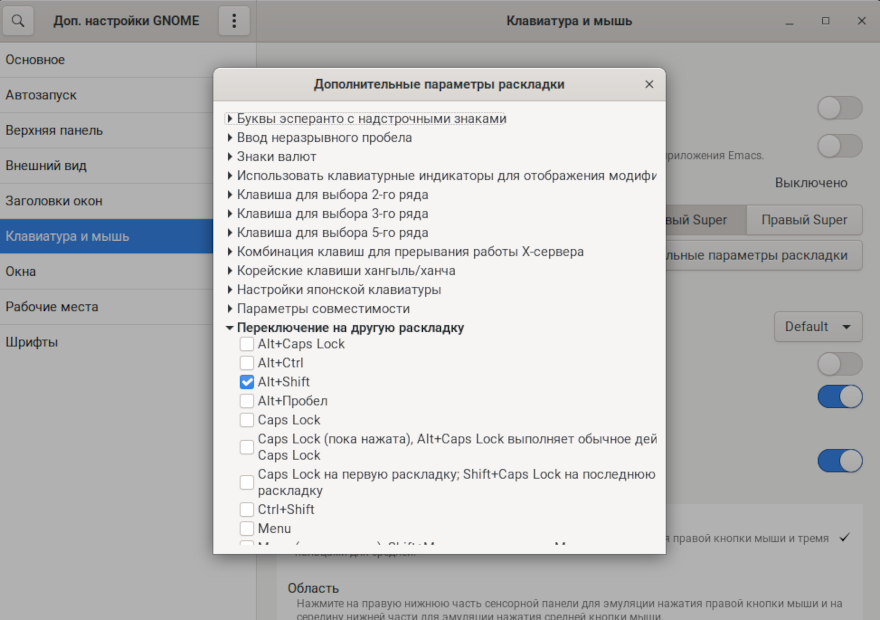Open the Шрифты sidebar section

pos(32,342)
